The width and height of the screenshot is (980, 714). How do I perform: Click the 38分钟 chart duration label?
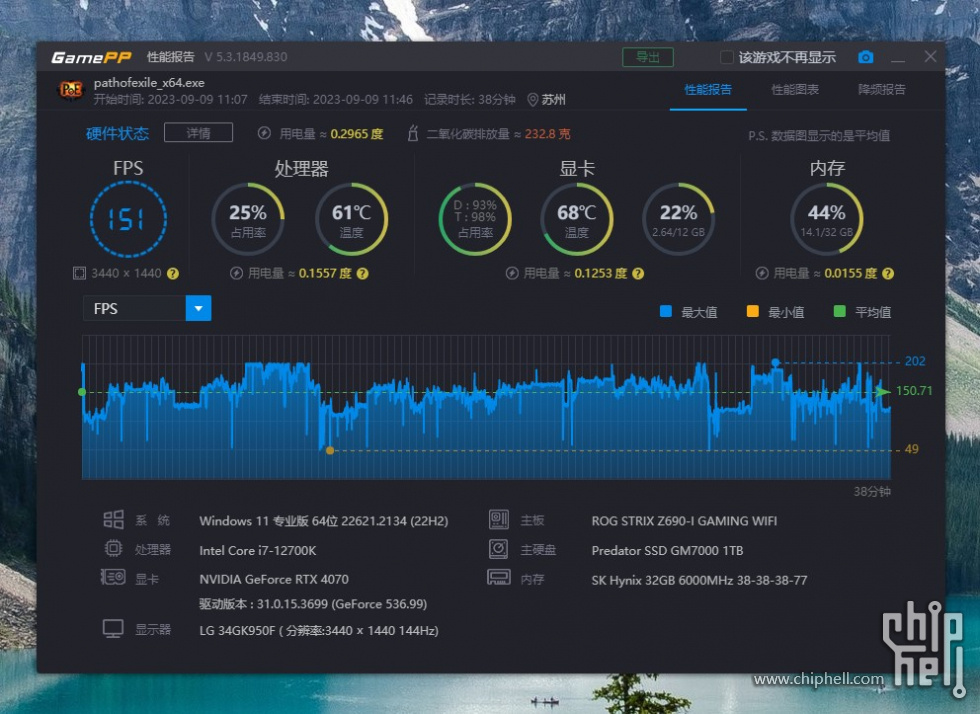tap(872, 491)
